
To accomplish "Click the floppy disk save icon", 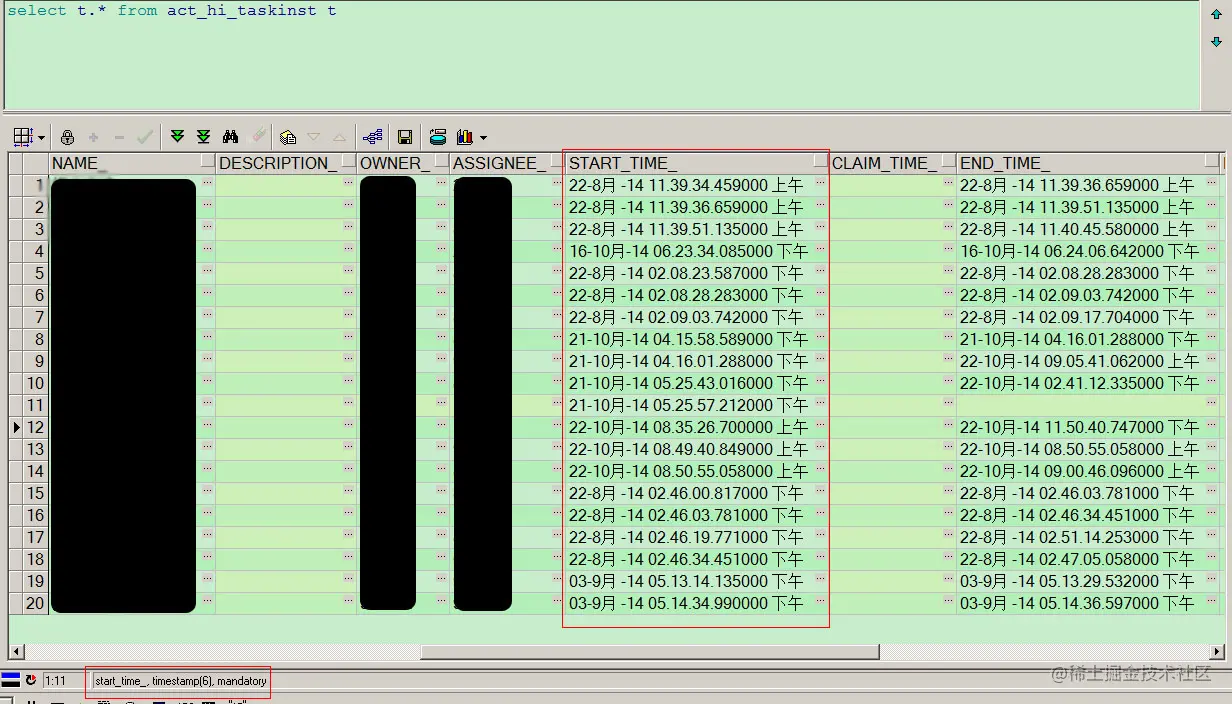I will pos(405,137).
